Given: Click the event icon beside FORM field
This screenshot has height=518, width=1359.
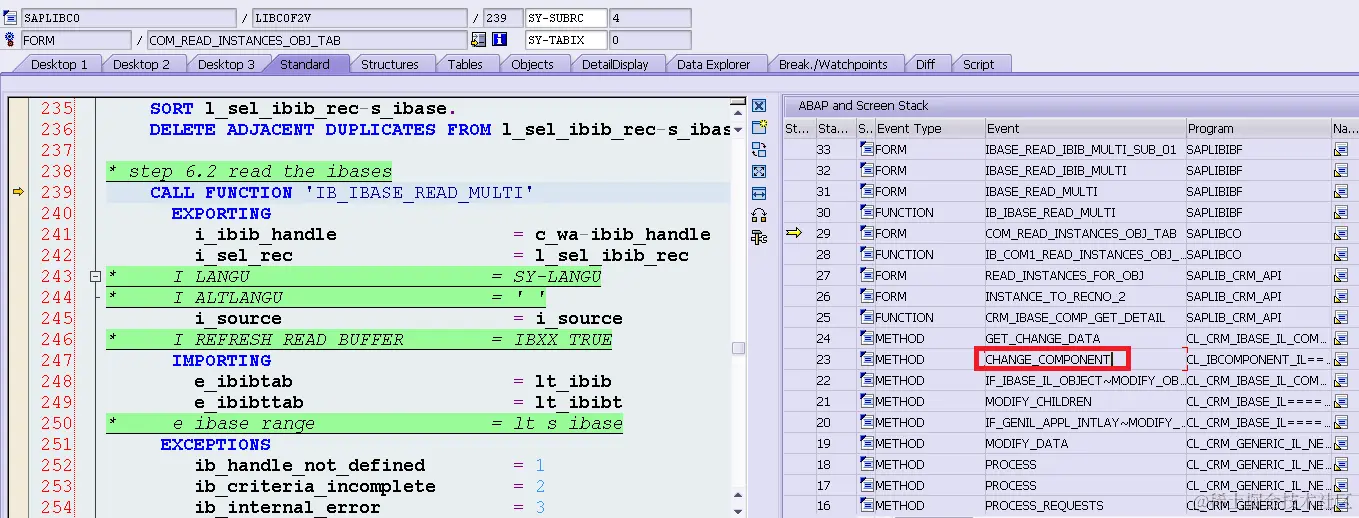Looking at the screenshot, I should (x=10, y=40).
